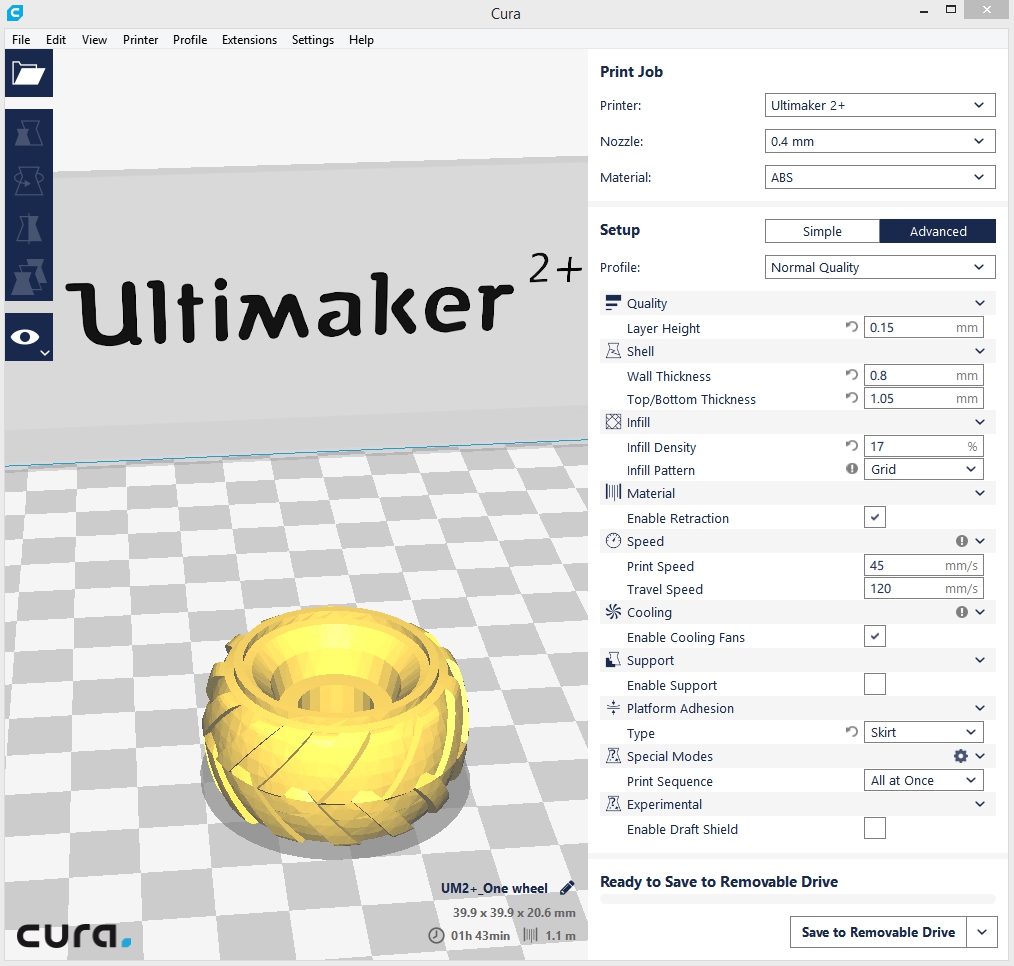Open the Edit menu
Image resolution: width=1014 pixels, height=966 pixels.
point(56,39)
